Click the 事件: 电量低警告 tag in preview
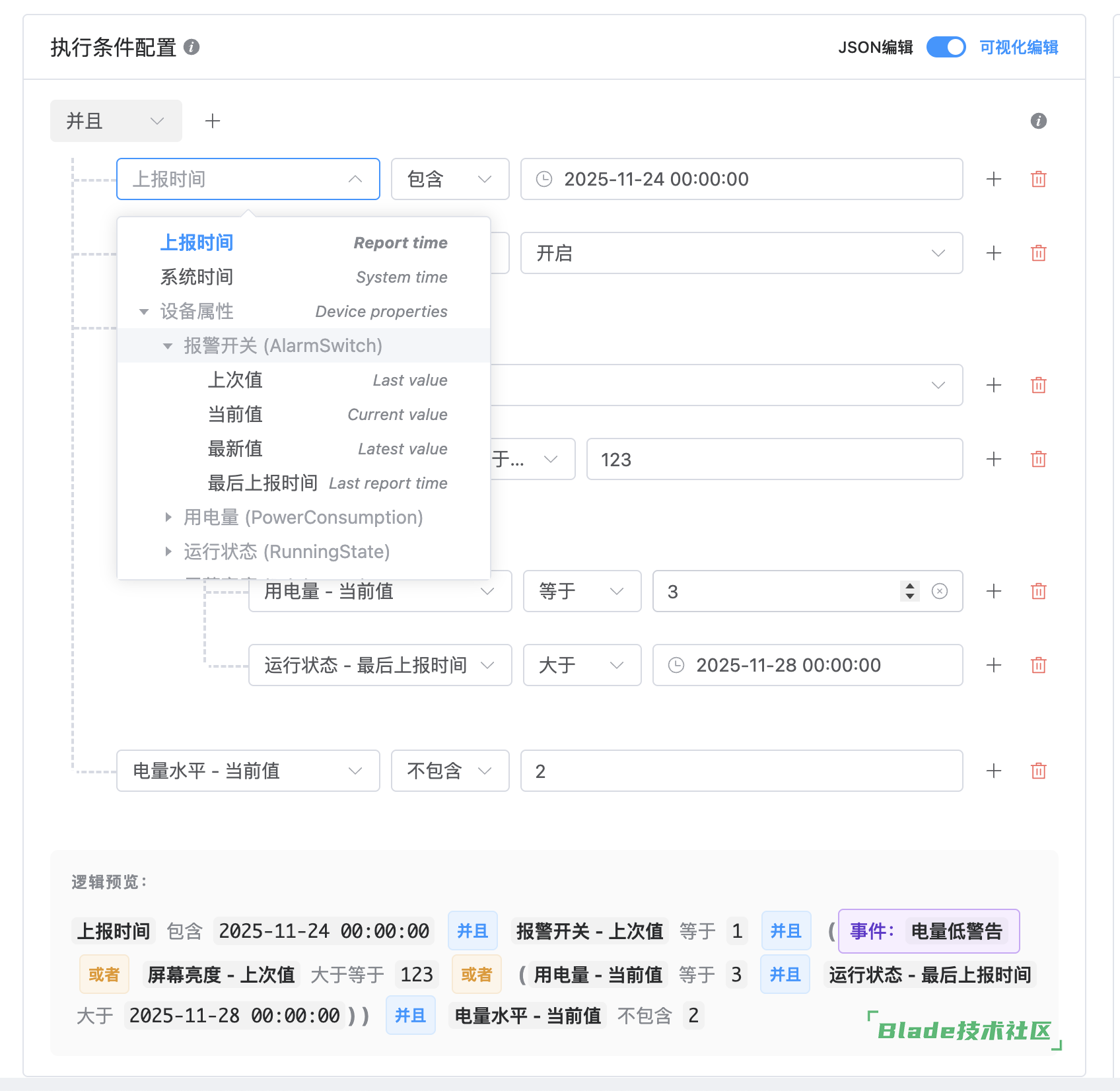 pos(928,931)
